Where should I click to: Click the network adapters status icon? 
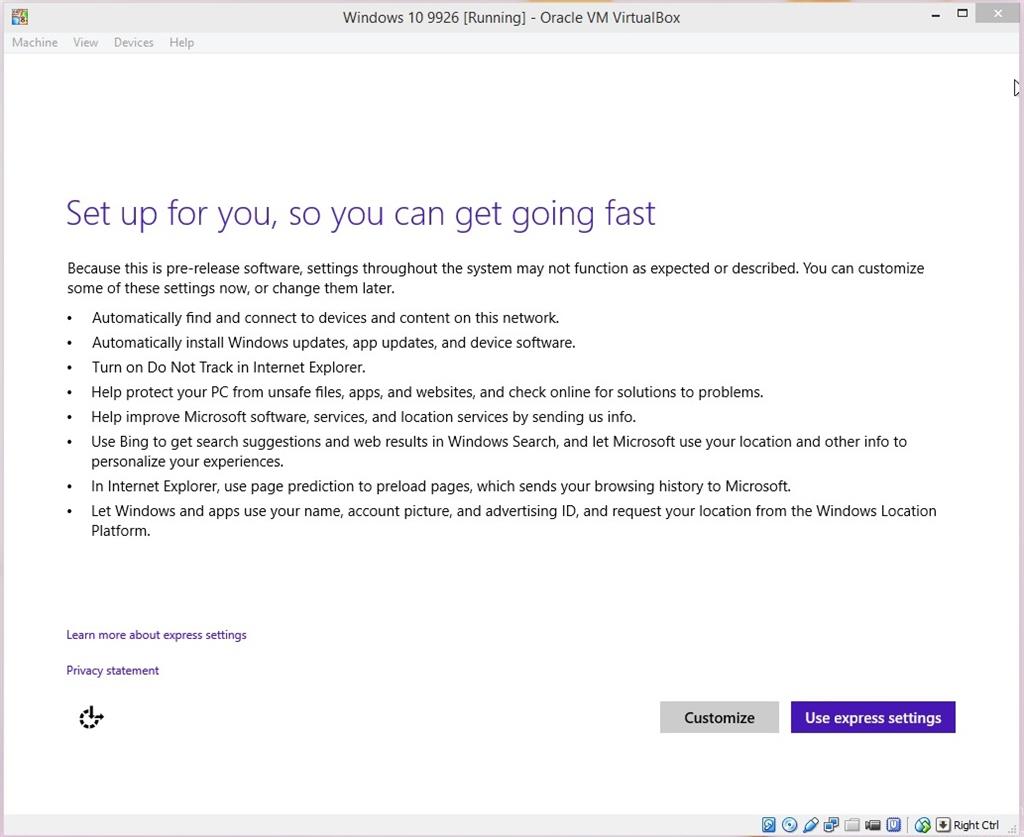831,825
